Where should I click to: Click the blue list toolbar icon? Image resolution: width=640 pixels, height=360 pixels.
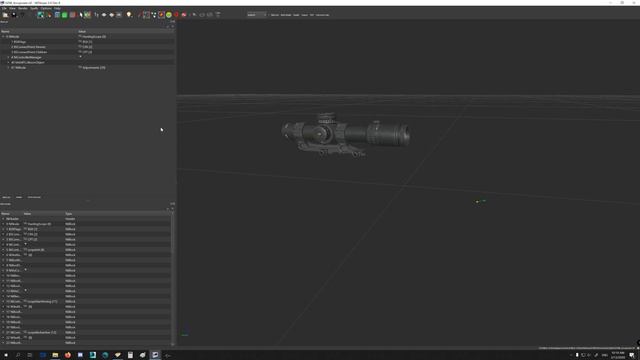tap(57, 15)
